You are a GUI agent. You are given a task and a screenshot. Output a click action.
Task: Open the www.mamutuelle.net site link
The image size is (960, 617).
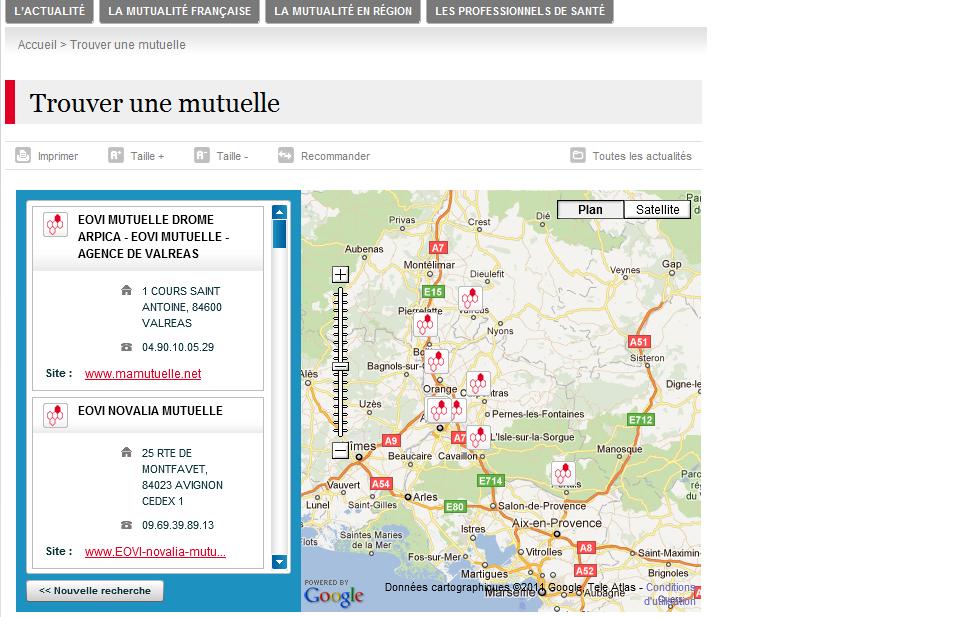tap(143, 373)
